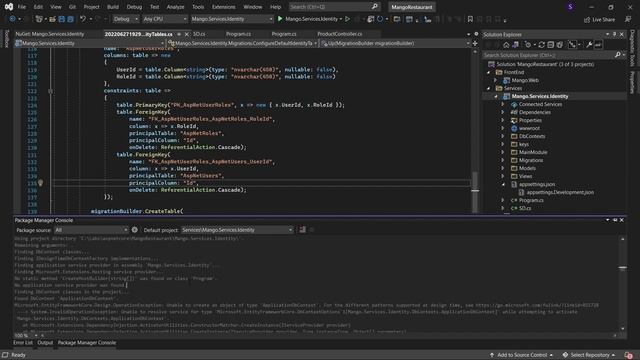Toggle Preview Selected Items in Solution Explorer
This screenshot has height=360, width=640.
598,45
